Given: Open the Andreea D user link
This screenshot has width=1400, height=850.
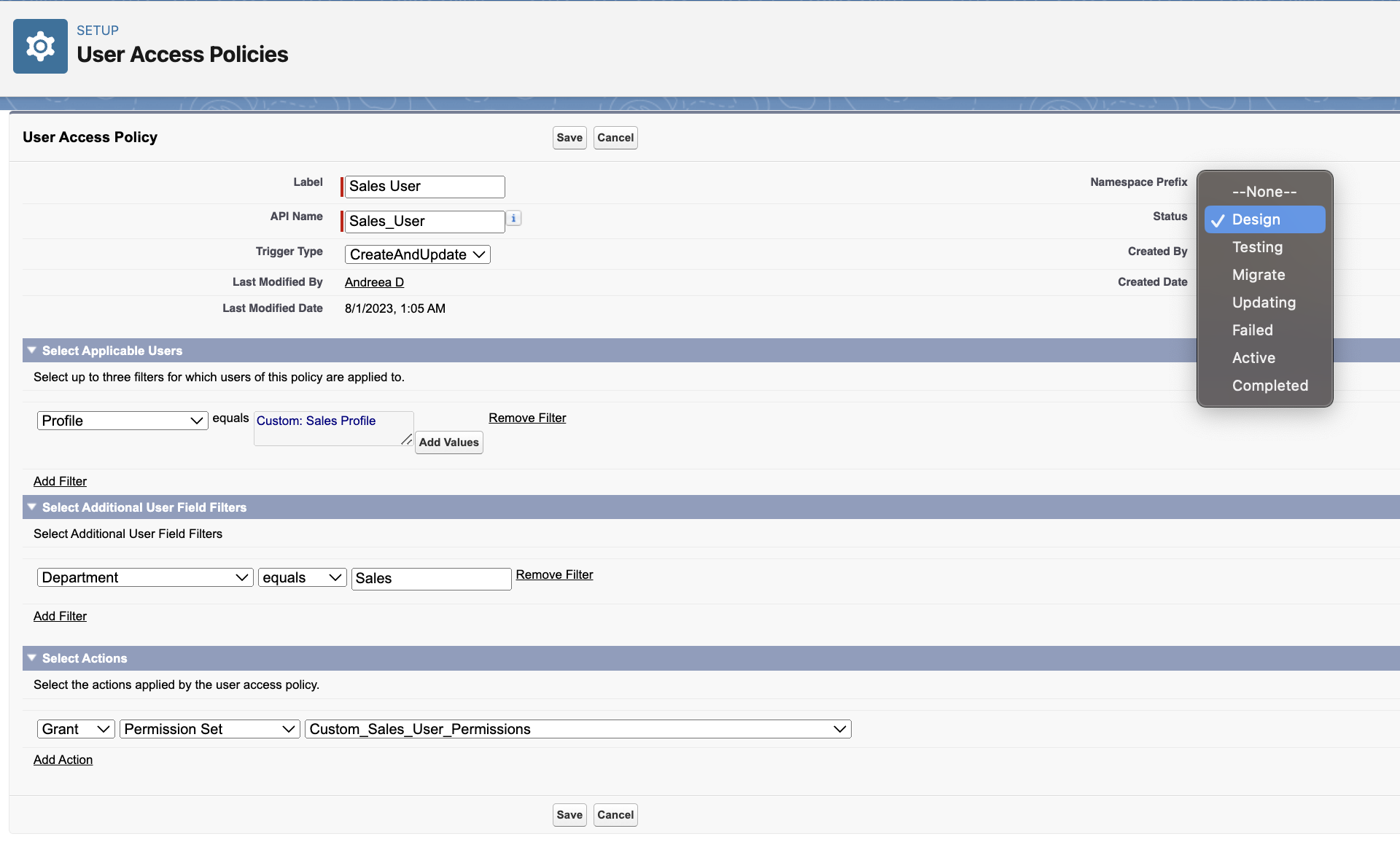Looking at the screenshot, I should click(374, 282).
